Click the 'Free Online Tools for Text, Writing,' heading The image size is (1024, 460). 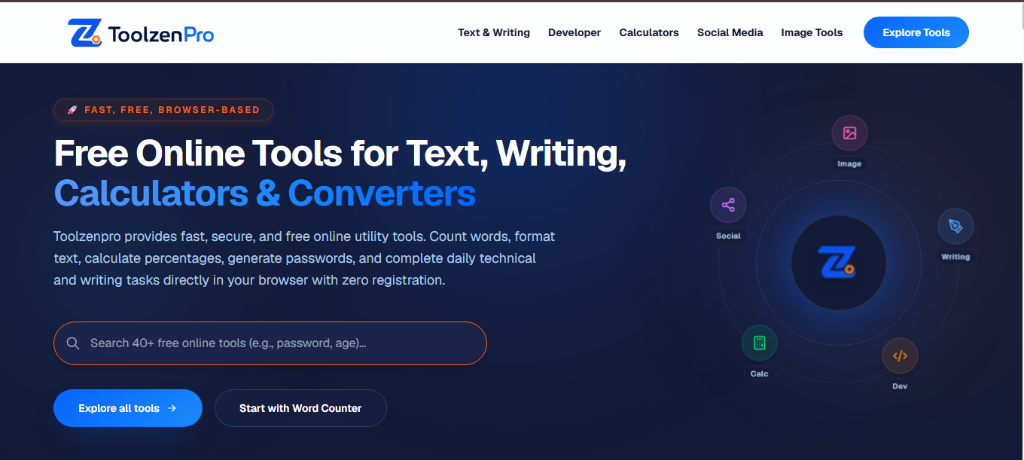point(340,154)
